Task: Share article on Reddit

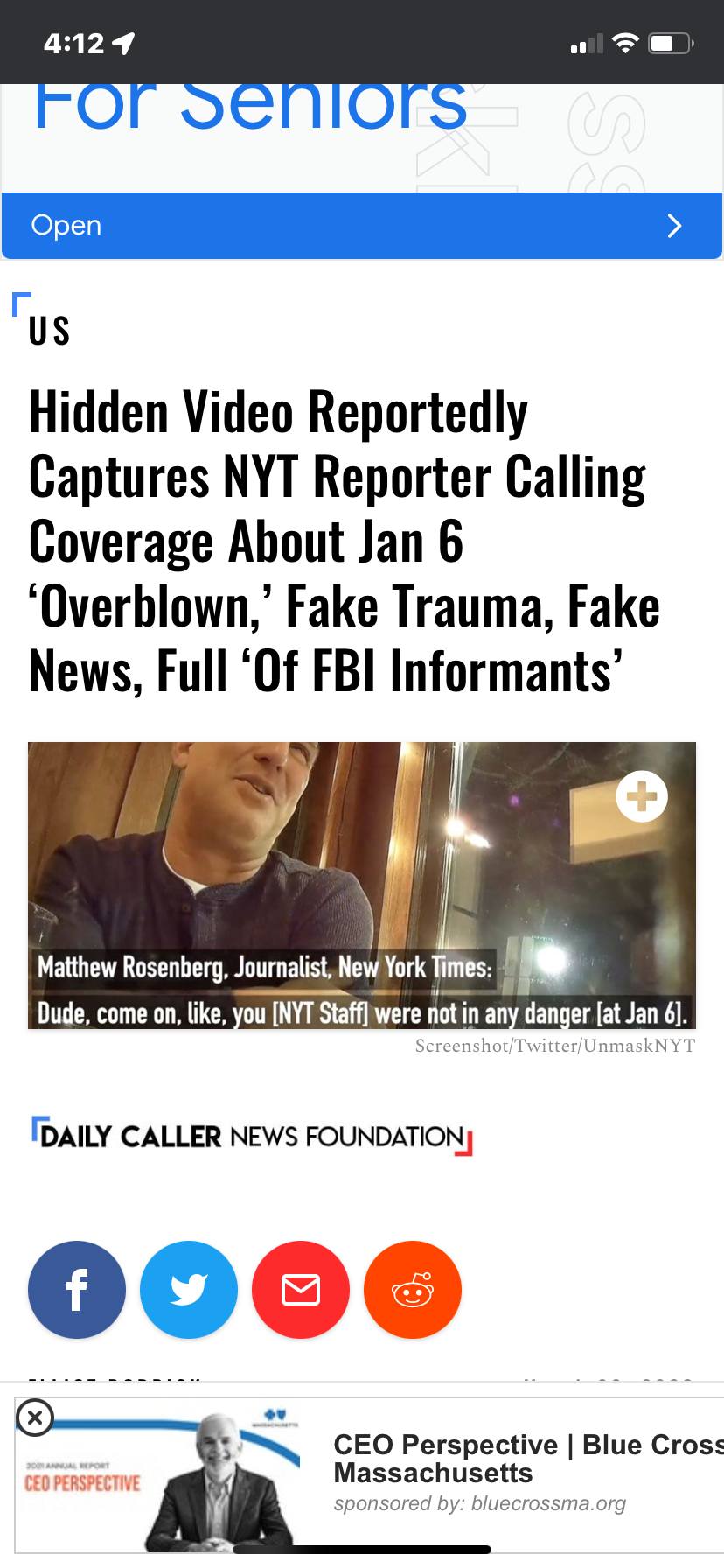Action: click(413, 1289)
